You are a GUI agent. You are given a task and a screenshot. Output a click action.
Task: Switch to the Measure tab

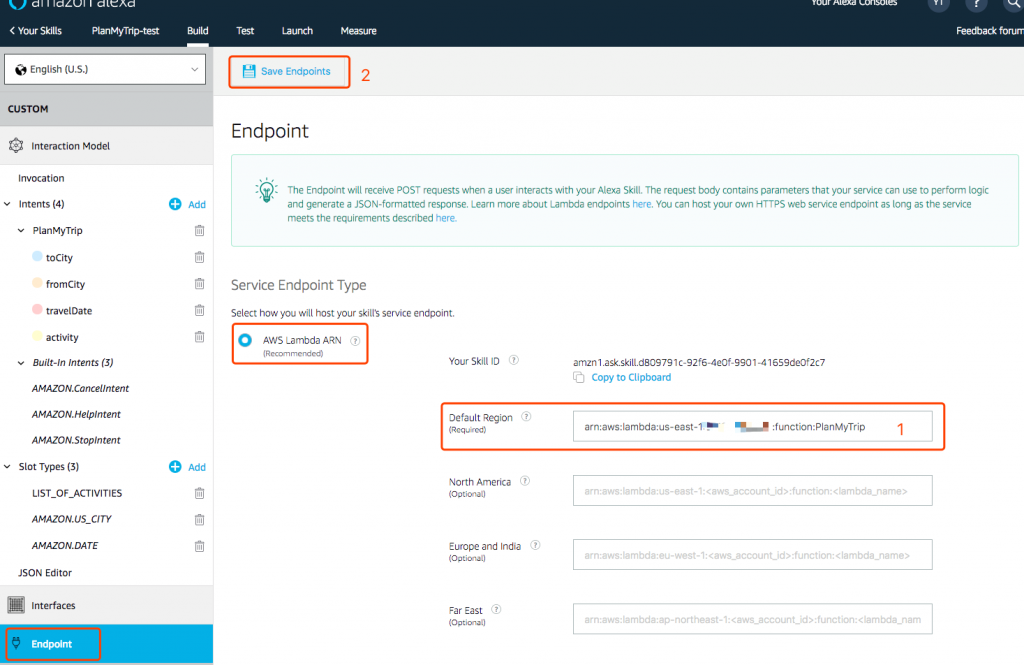[x=359, y=31]
